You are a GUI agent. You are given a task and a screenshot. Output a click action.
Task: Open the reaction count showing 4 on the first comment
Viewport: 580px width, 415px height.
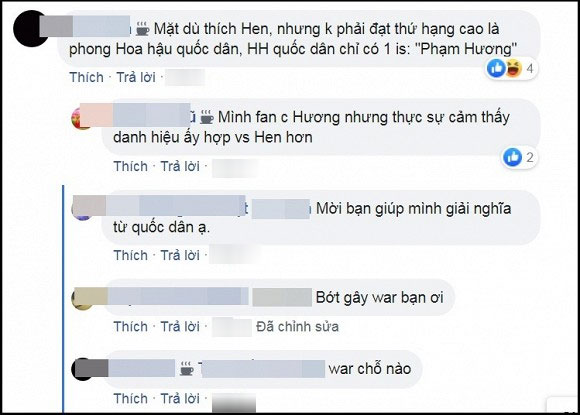(x=530, y=68)
